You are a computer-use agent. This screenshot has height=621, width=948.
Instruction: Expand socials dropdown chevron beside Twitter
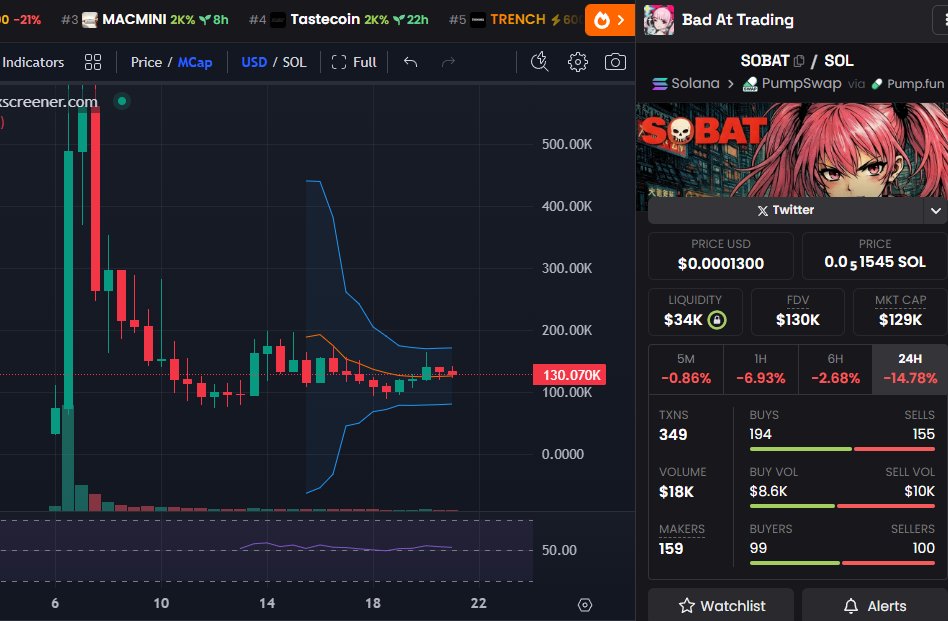tap(935, 210)
